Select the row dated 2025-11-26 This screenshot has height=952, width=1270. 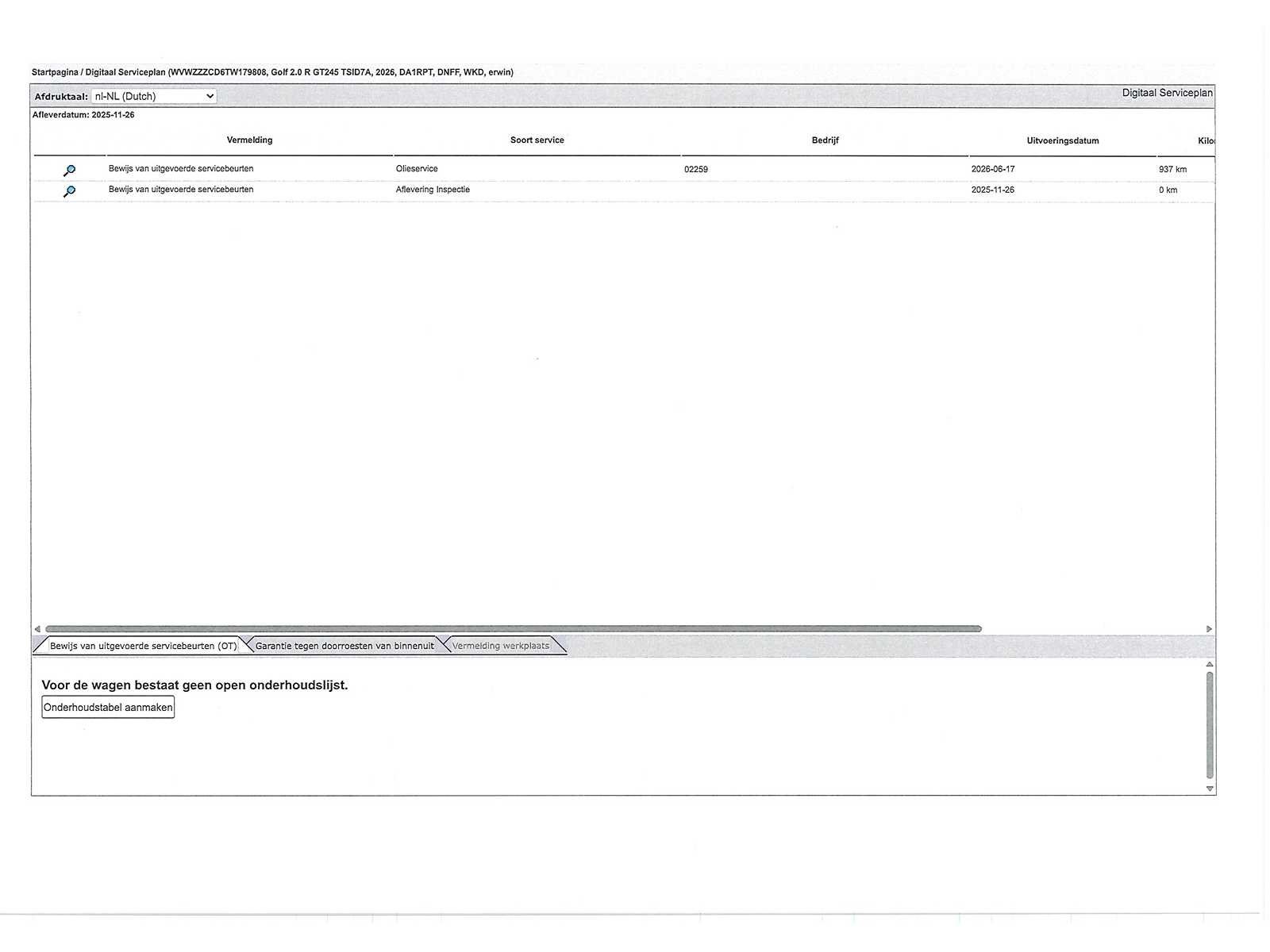tap(624, 190)
